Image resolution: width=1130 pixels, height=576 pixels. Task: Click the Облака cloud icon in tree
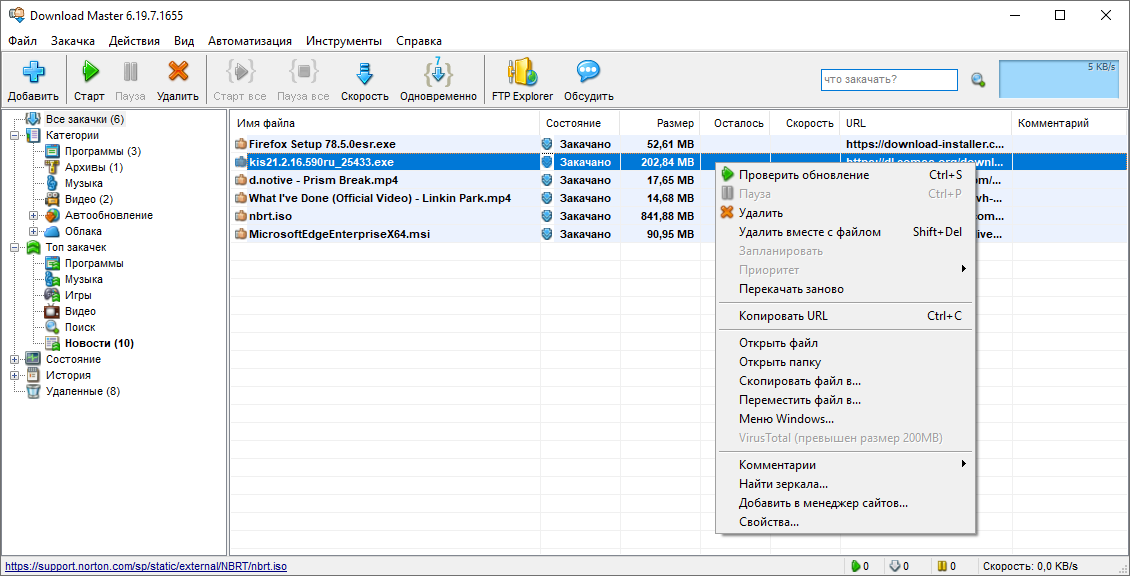(52, 231)
